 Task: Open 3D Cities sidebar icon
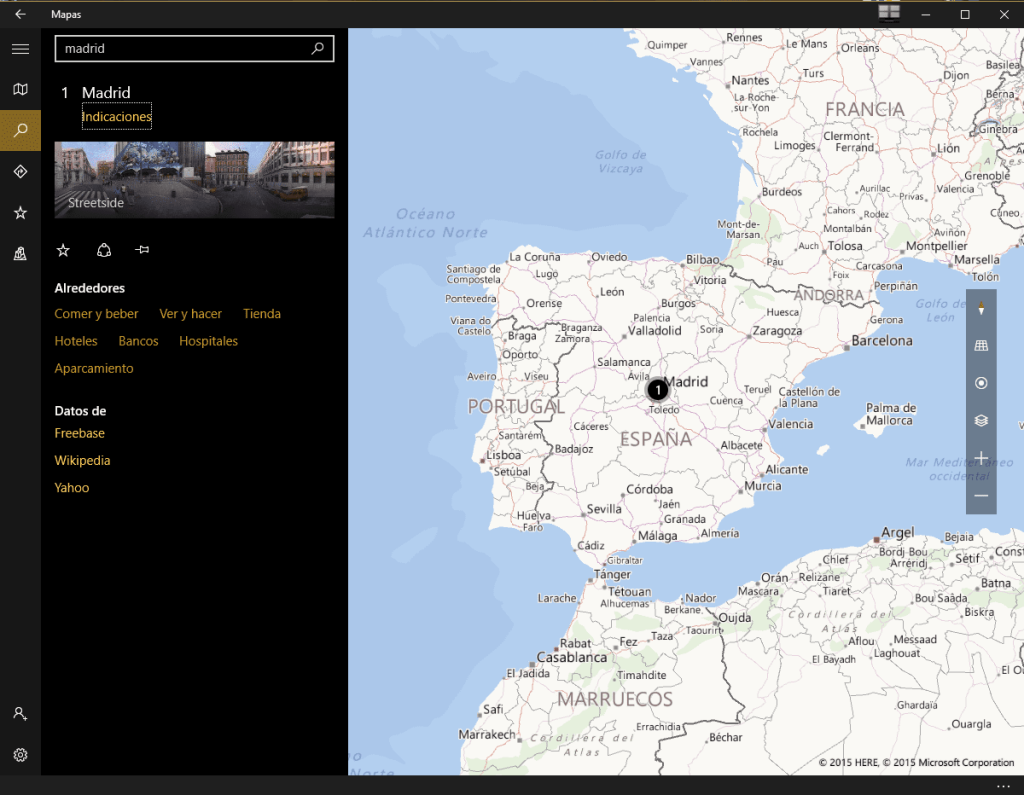[20, 253]
